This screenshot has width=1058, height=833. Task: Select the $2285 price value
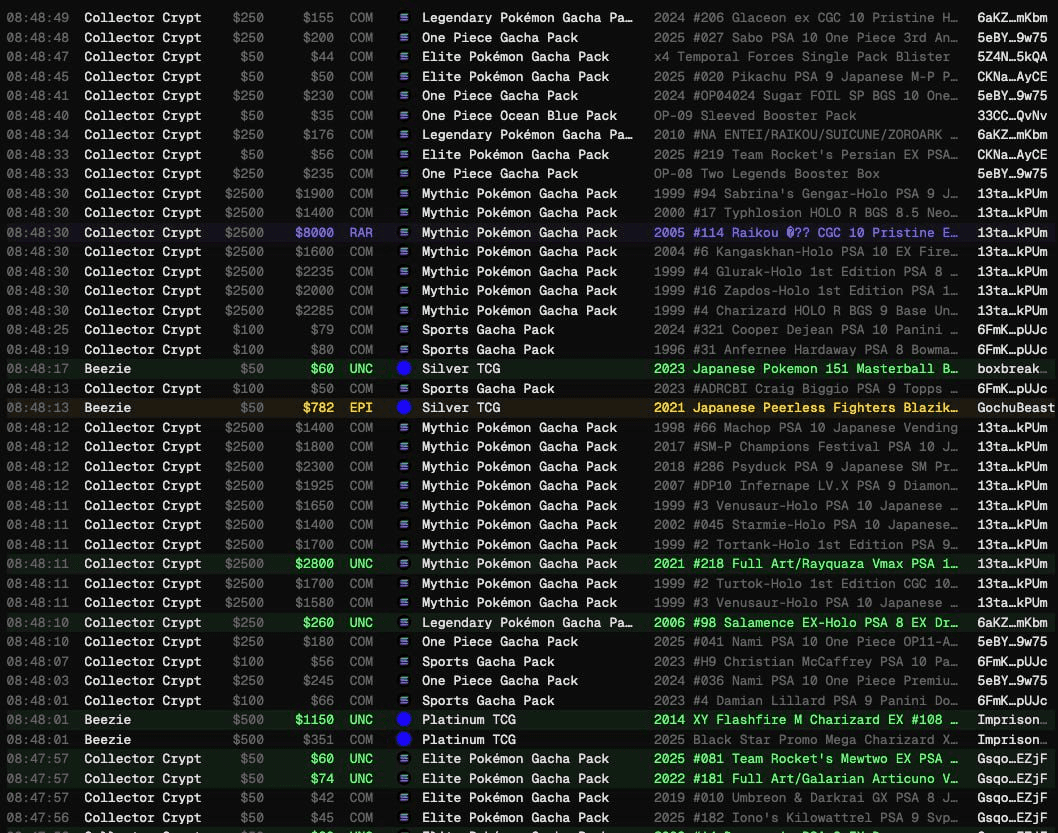click(x=314, y=310)
